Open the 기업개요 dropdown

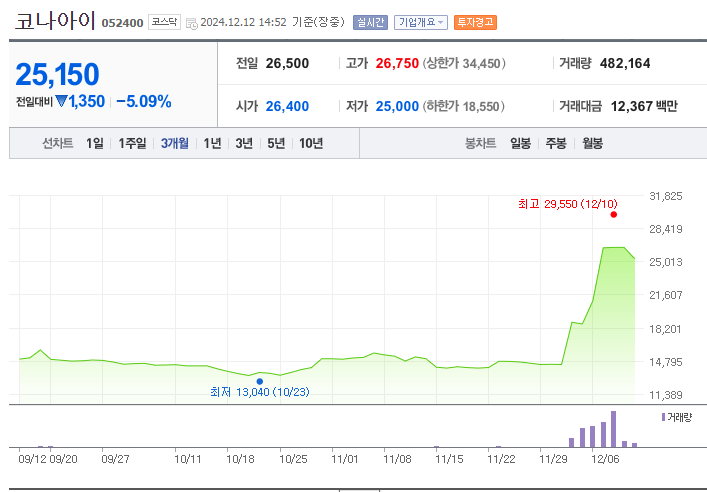click(x=421, y=22)
